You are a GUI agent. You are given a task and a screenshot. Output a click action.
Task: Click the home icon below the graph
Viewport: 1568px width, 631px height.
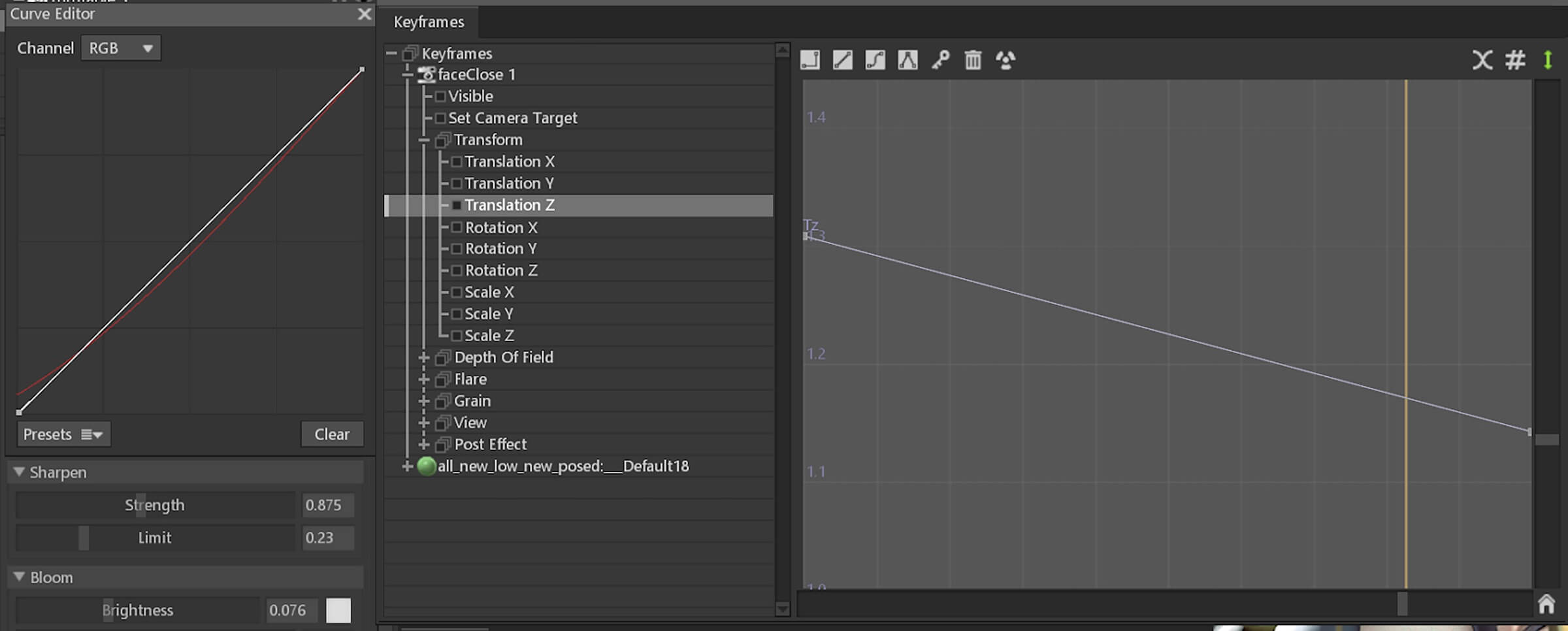point(1546,604)
